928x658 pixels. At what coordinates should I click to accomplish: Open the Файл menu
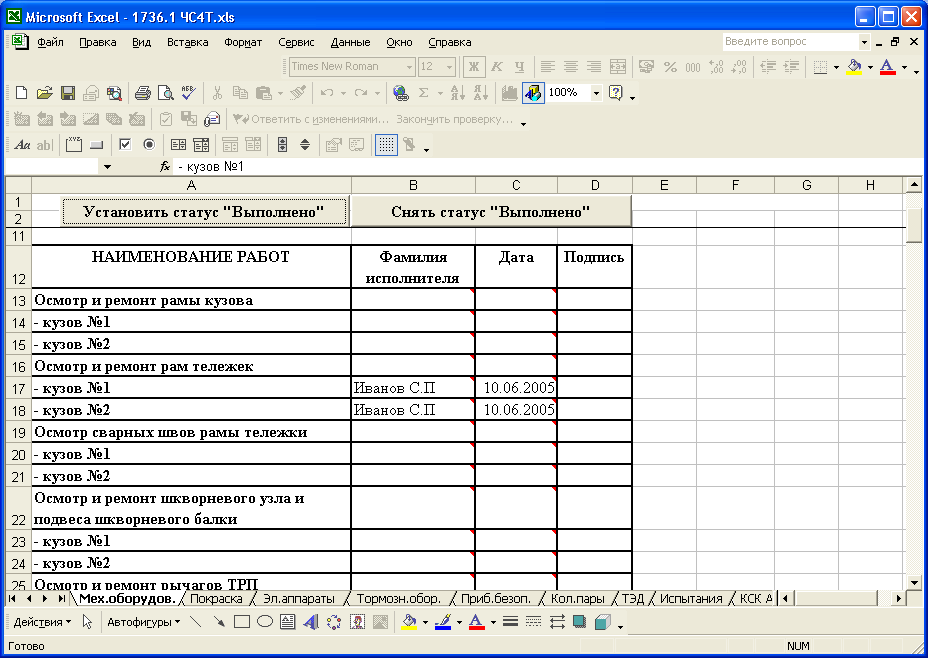tap(50, 42)
